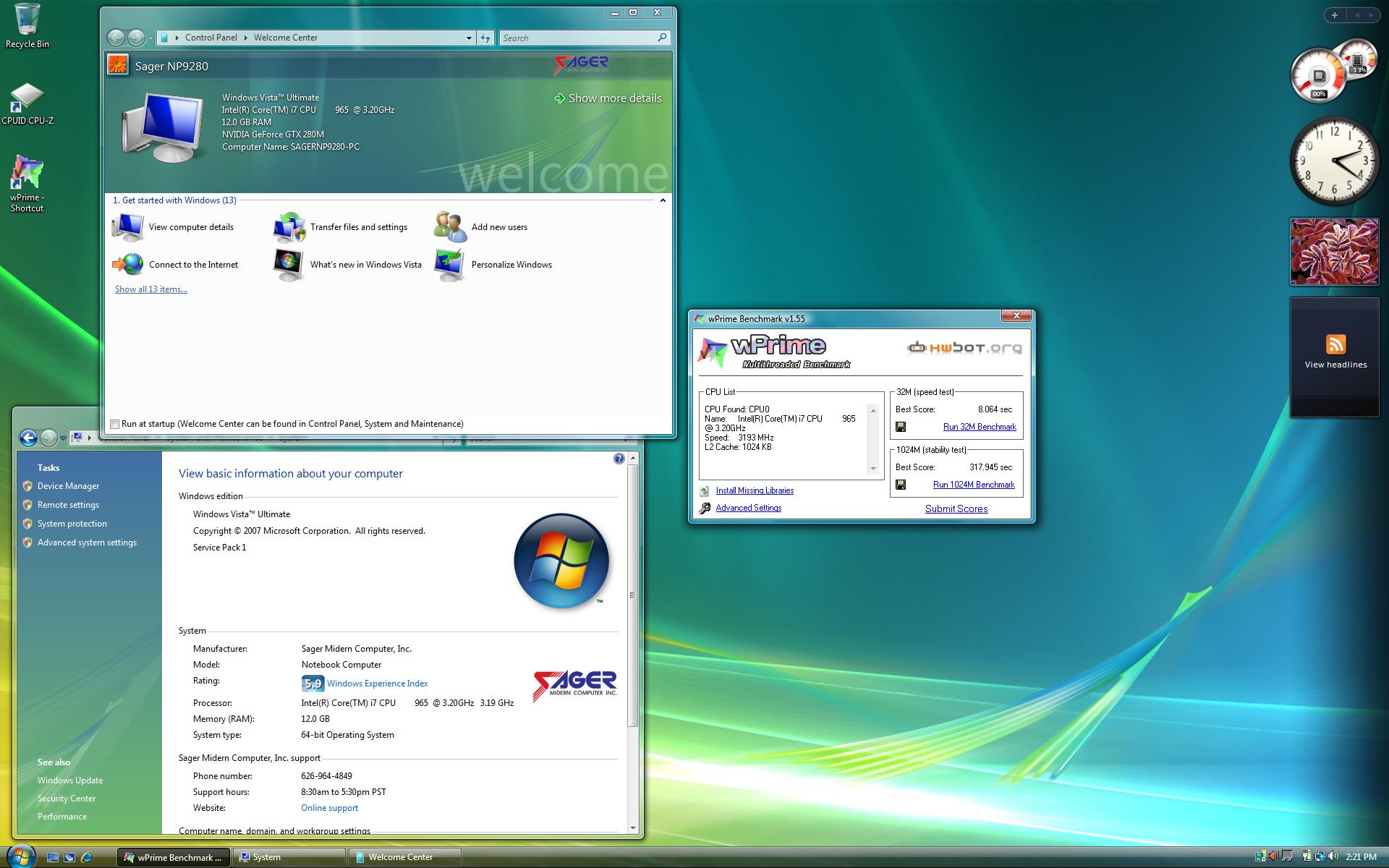Screen dimensions: 1389x868
Task: Click the arrow before Control Panel in breadcrumb
Action: pos(177,38)
